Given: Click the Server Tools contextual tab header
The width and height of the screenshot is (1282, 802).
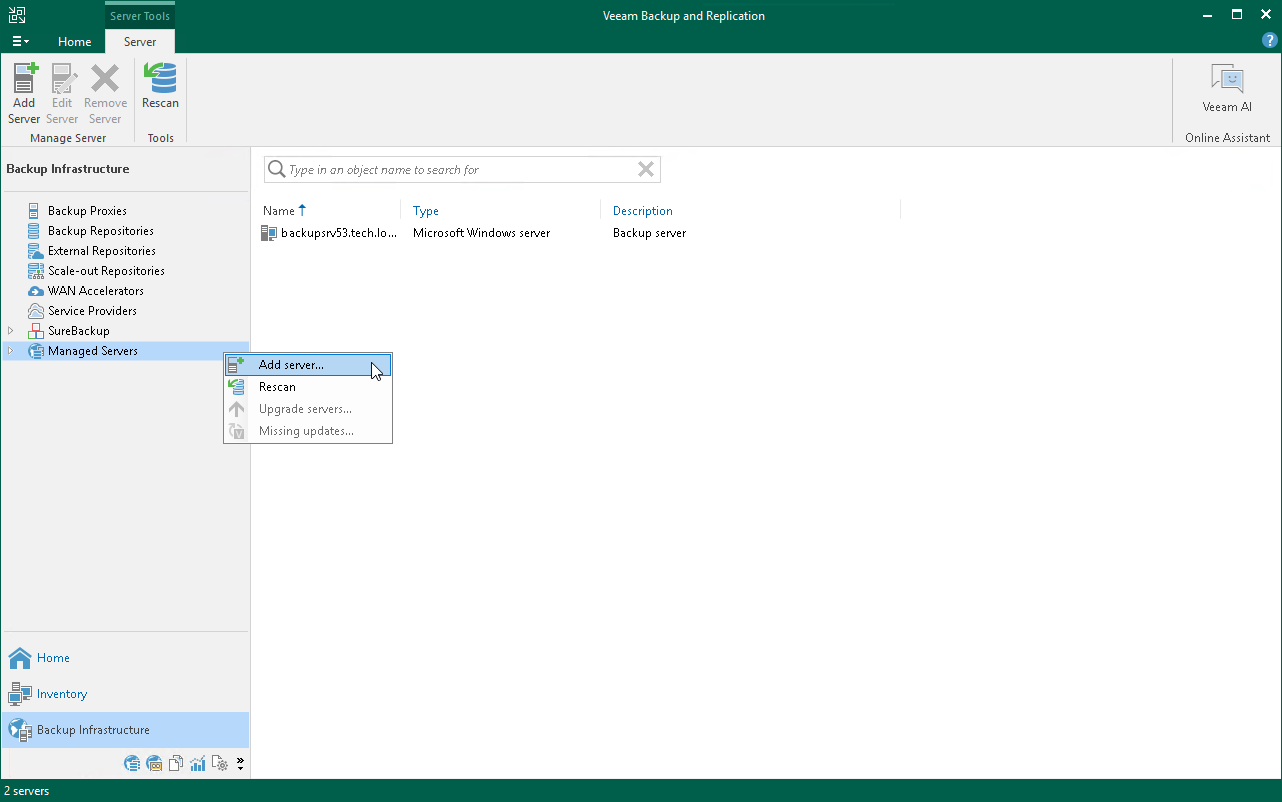Looking at the screenshot, I should [140, 16].
